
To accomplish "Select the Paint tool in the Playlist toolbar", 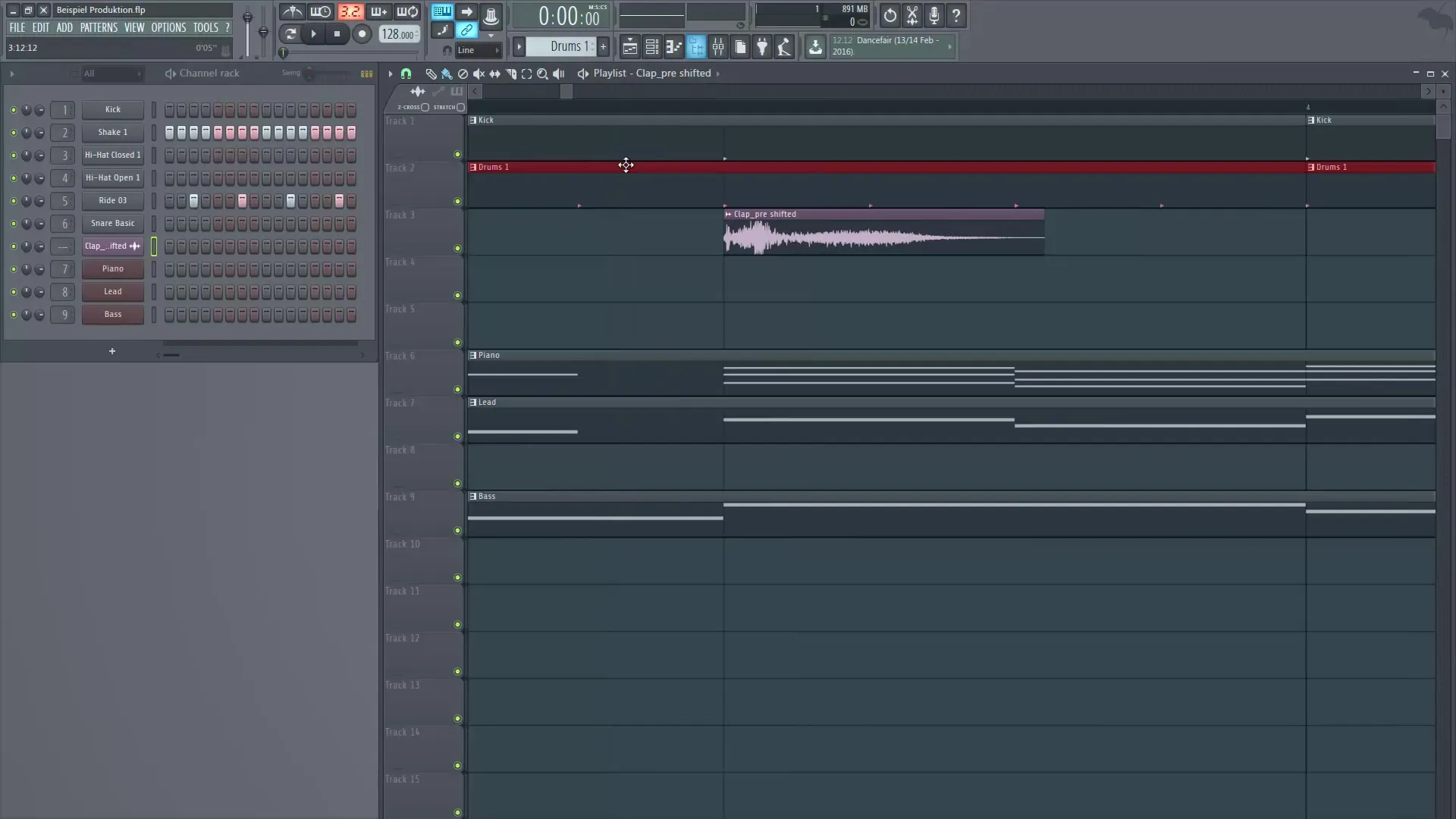I will point(447,74).
